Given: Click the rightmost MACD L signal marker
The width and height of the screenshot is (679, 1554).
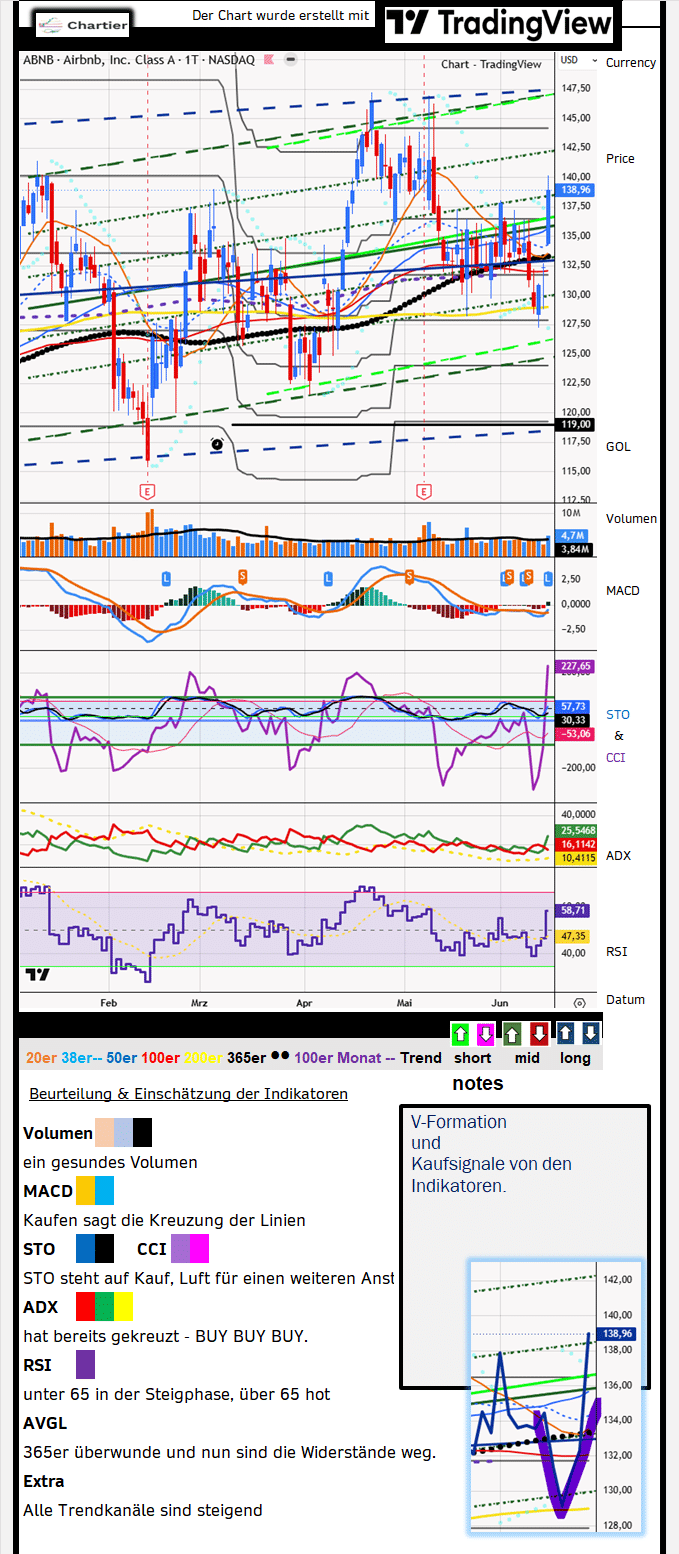Looking at the screenshot, I should (x=547, y=577).
